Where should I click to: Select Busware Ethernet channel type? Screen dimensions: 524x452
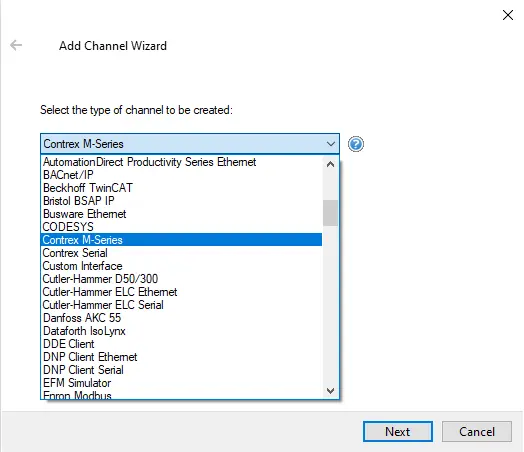[181, 214]
